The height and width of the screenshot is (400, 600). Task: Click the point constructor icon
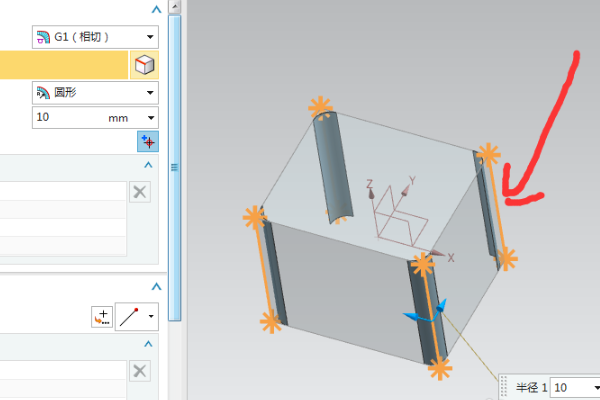(101, 317)
